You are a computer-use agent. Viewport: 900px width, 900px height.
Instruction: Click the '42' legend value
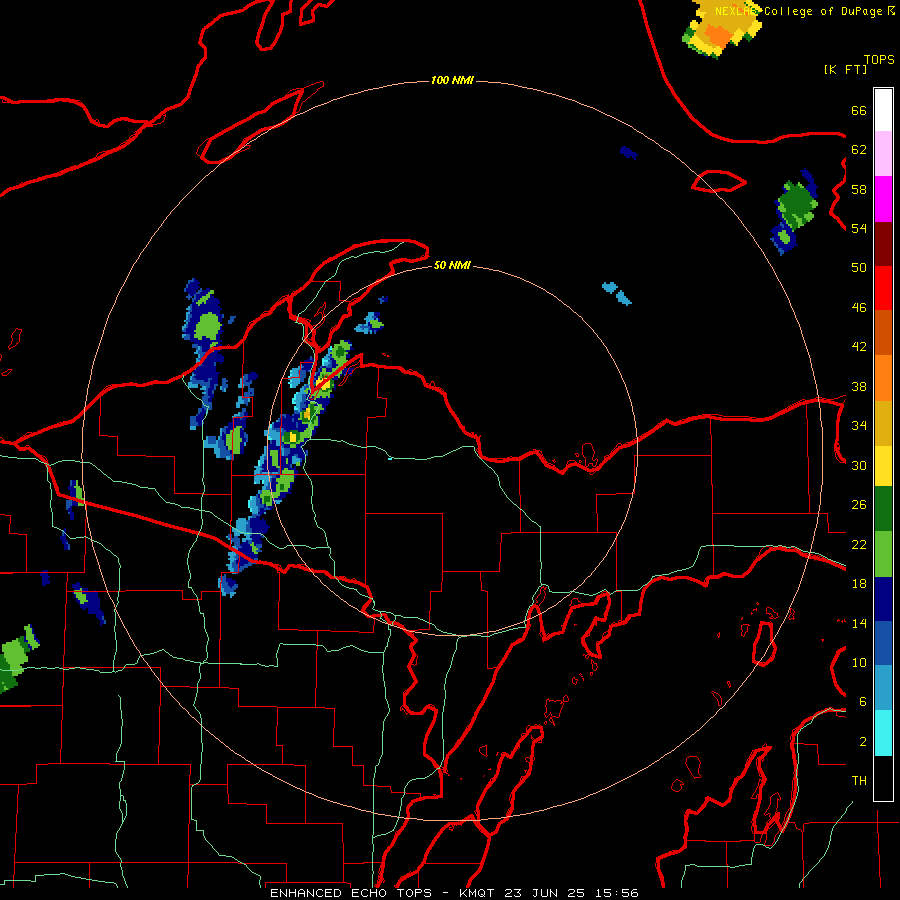click(x=859, y=347)
